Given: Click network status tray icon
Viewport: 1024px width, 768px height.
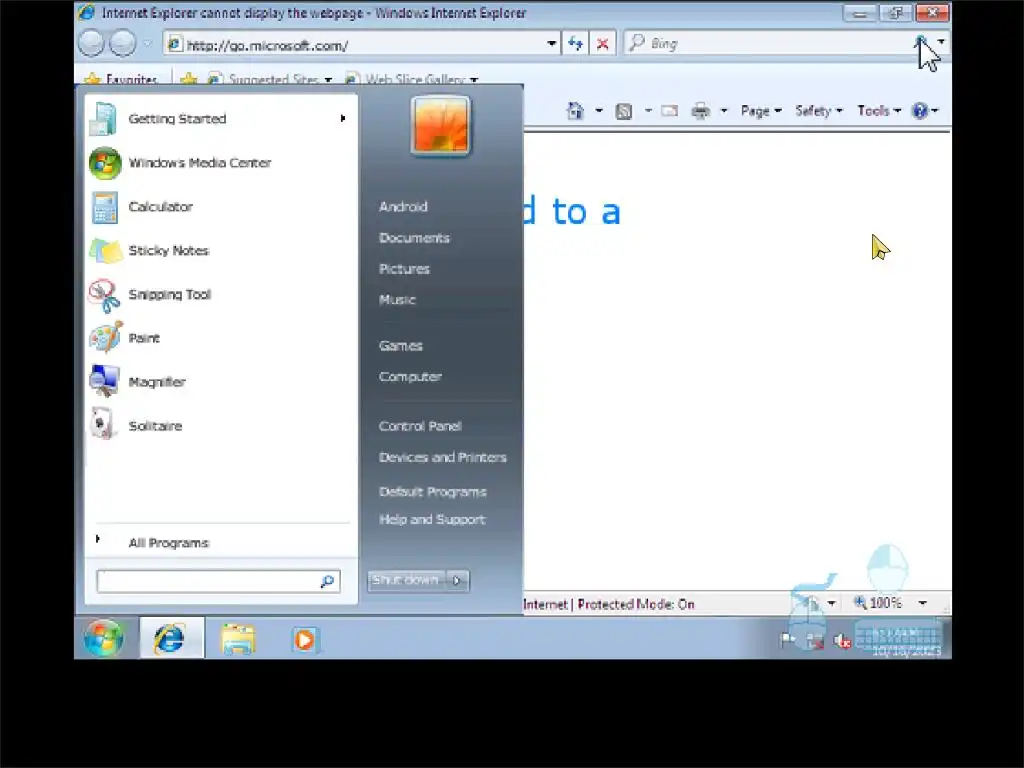Looking at the screenshot, I should click(x=814, y=641).
